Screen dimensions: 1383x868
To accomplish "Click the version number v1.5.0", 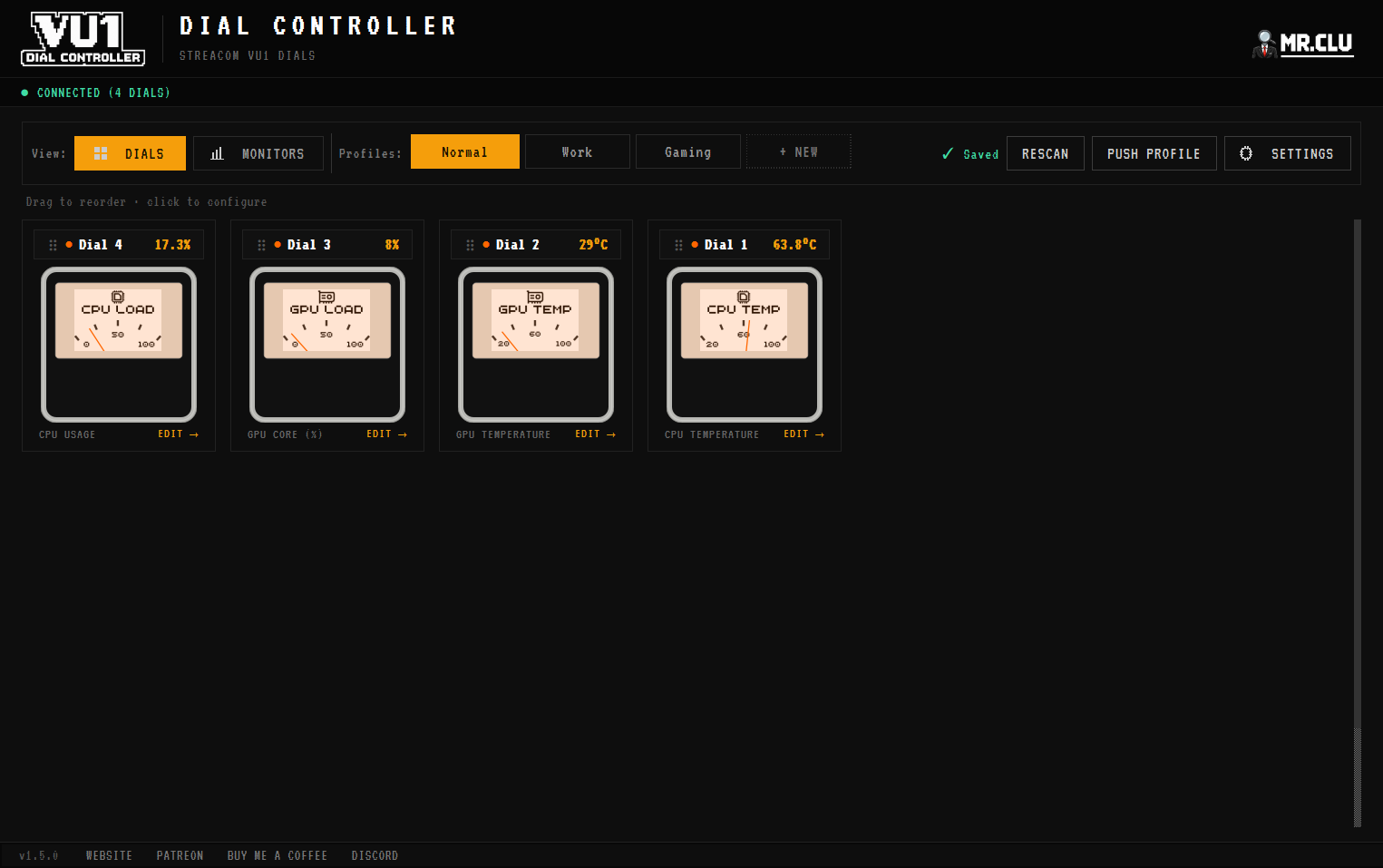I will click(x=39, y=855).
